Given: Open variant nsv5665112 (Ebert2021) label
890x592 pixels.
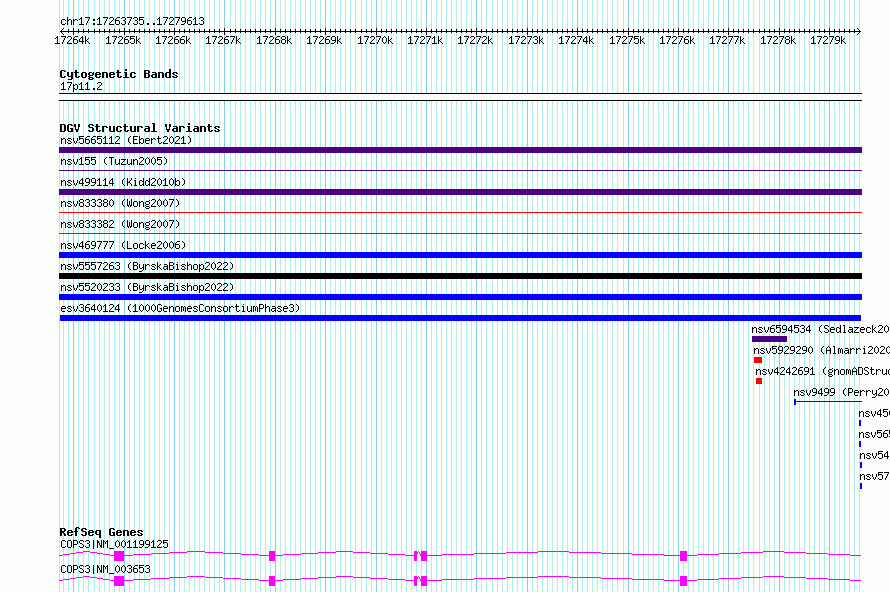Looking at the screenshot, I should pyautogui.click(x=126, y=140).
